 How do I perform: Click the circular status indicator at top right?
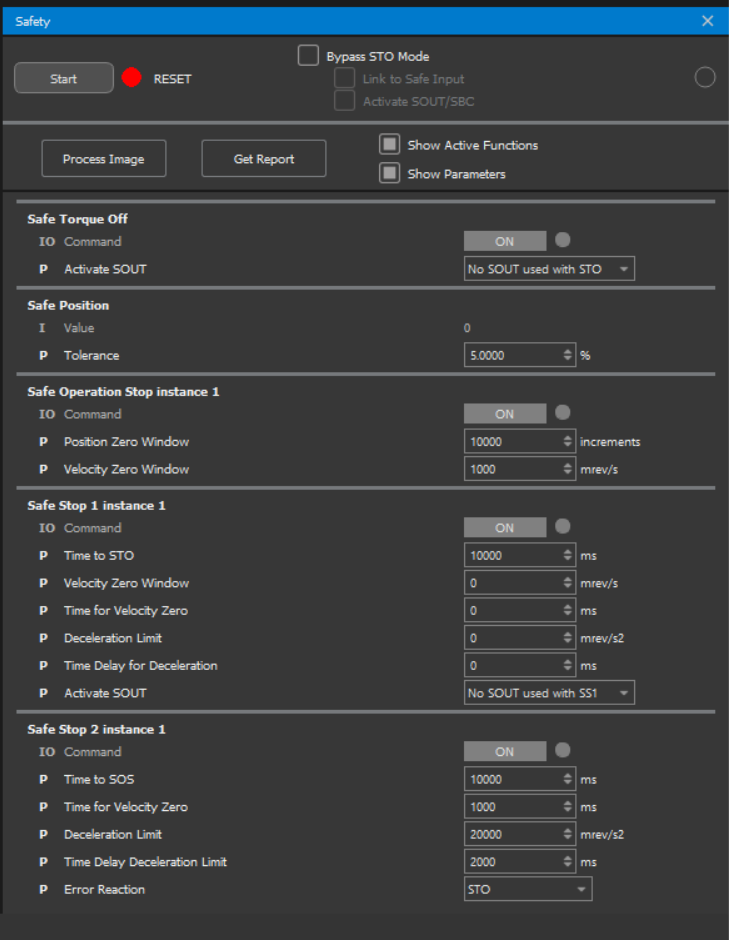705,78
